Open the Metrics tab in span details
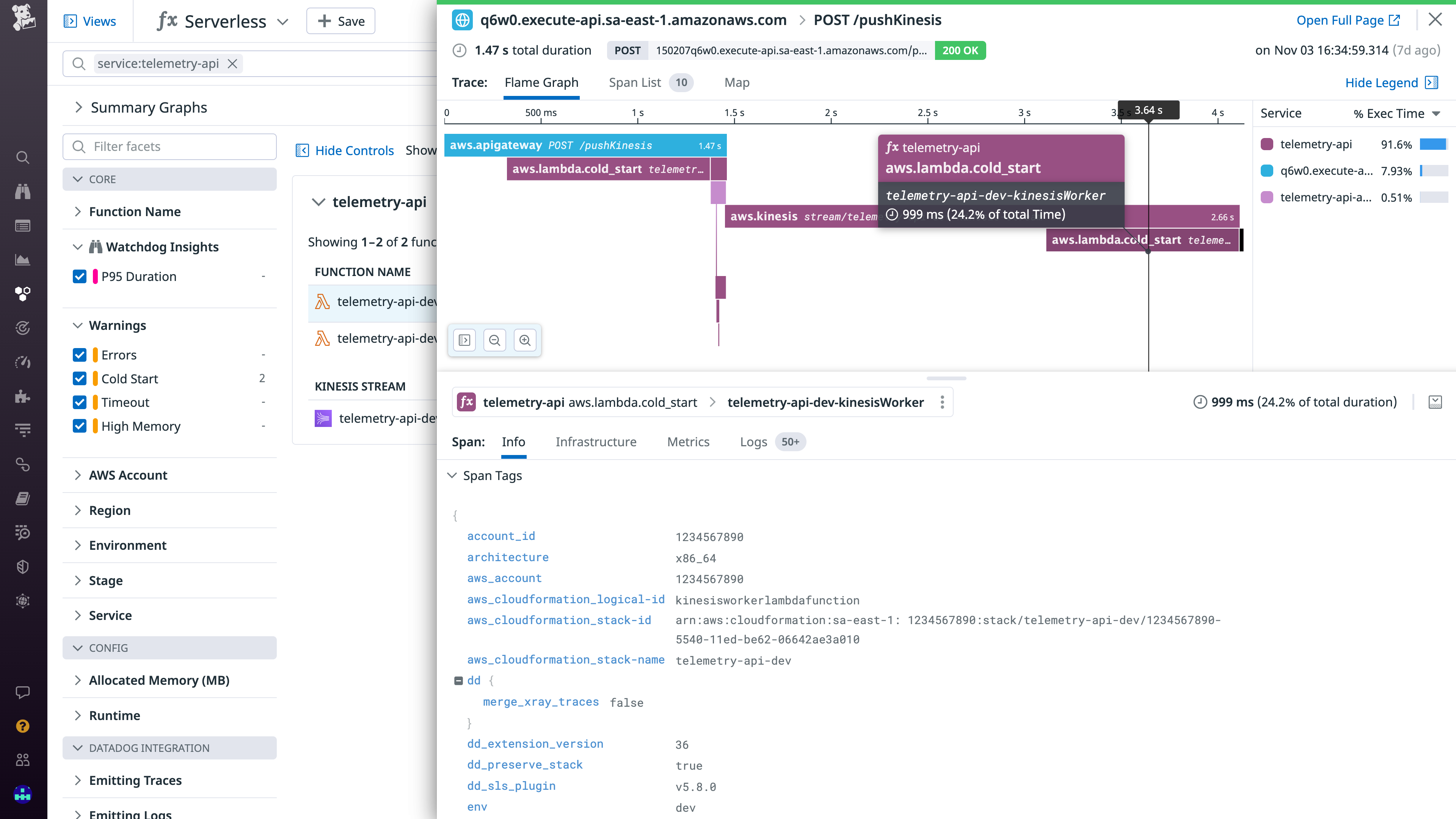The image size is (1456, 819). tap(689, 441)
